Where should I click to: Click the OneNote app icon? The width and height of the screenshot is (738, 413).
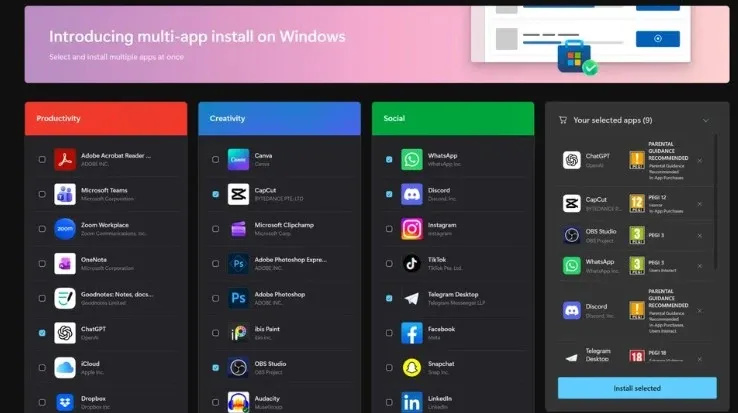64,264
